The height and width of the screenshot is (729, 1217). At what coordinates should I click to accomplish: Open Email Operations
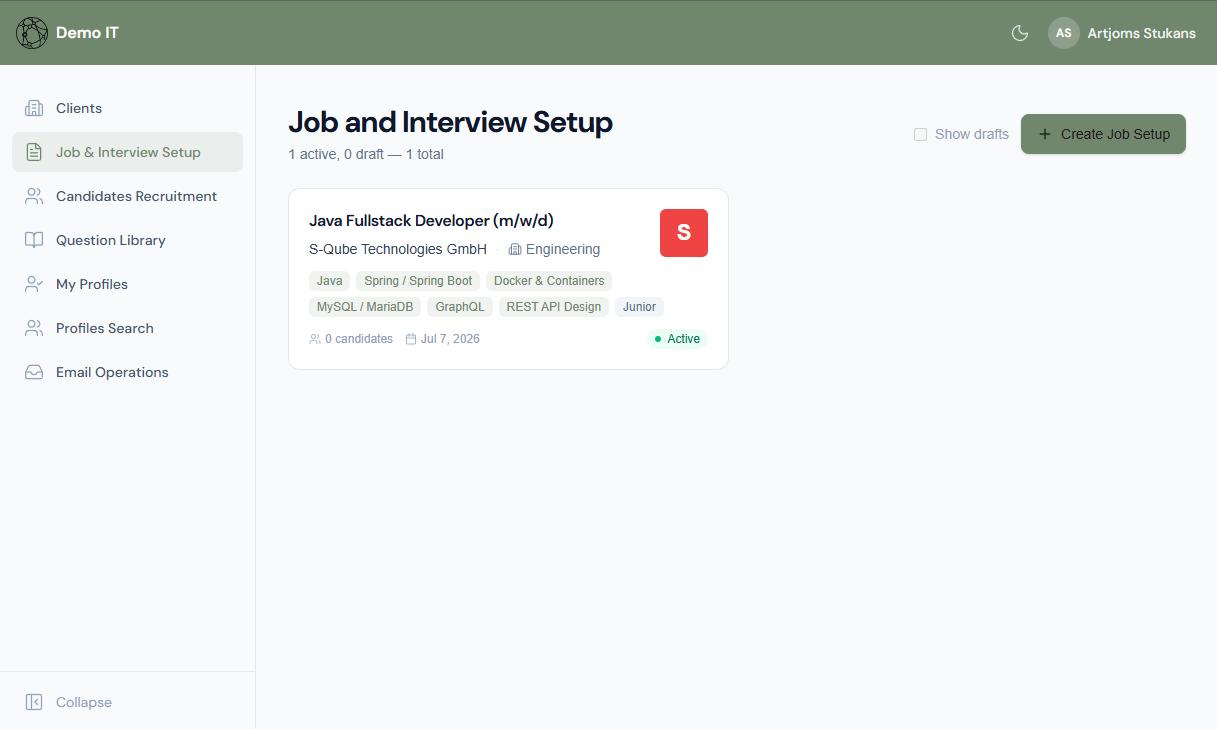[x=127, y=372]
